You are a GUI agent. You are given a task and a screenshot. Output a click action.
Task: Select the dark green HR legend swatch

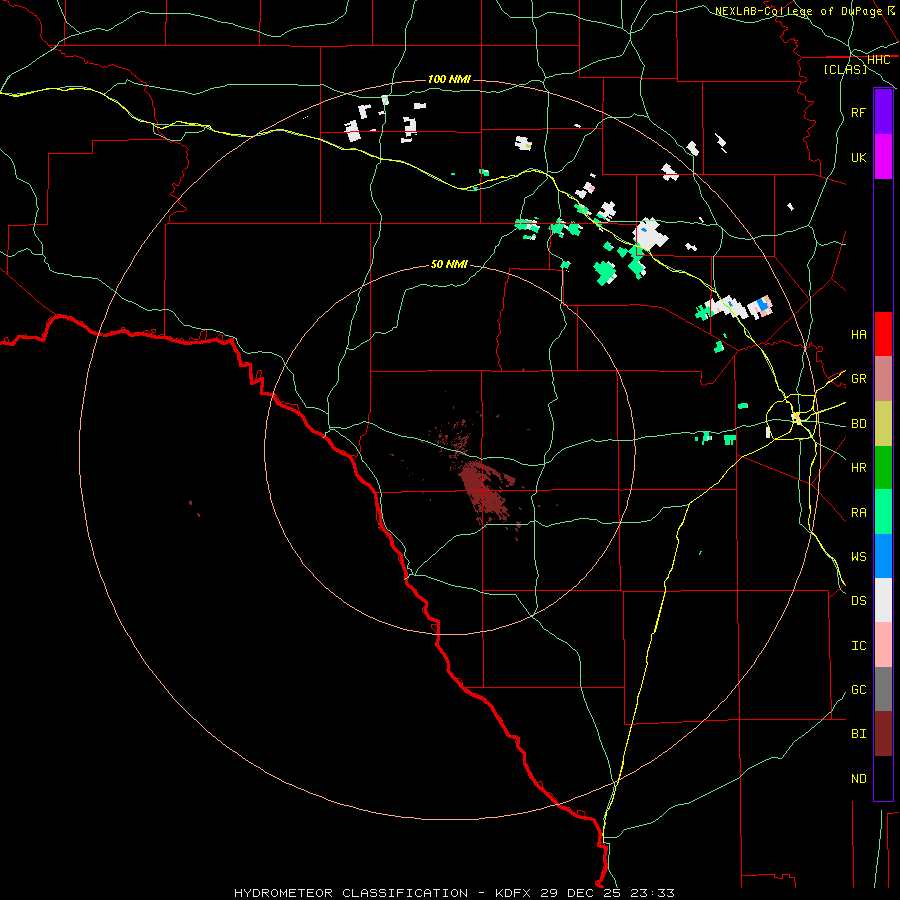[883, 468]
